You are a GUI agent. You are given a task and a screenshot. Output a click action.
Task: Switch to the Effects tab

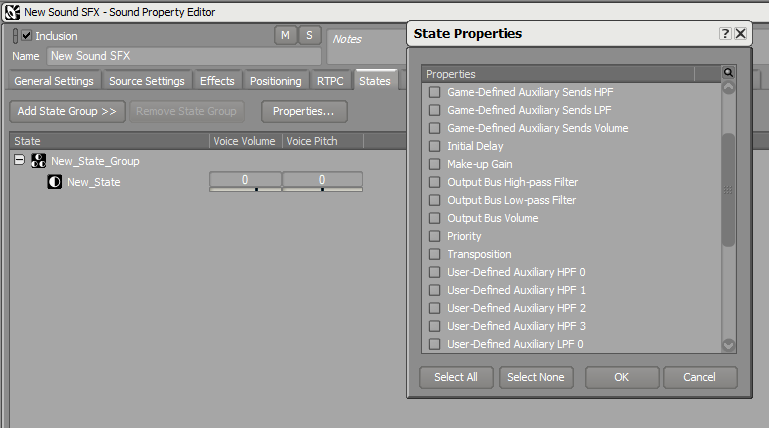point(217,81)
